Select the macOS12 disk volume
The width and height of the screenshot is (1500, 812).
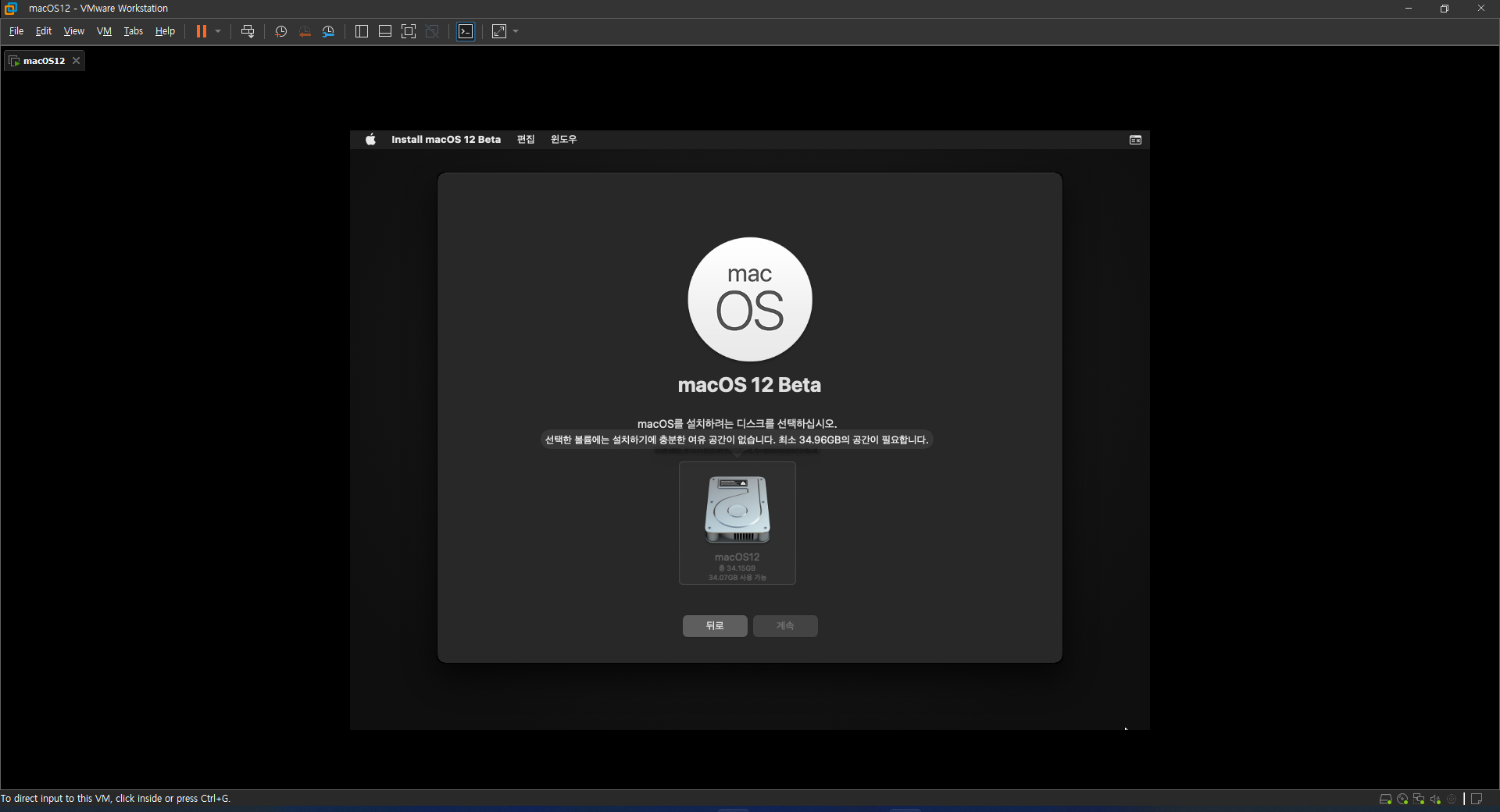click(737, 523)
